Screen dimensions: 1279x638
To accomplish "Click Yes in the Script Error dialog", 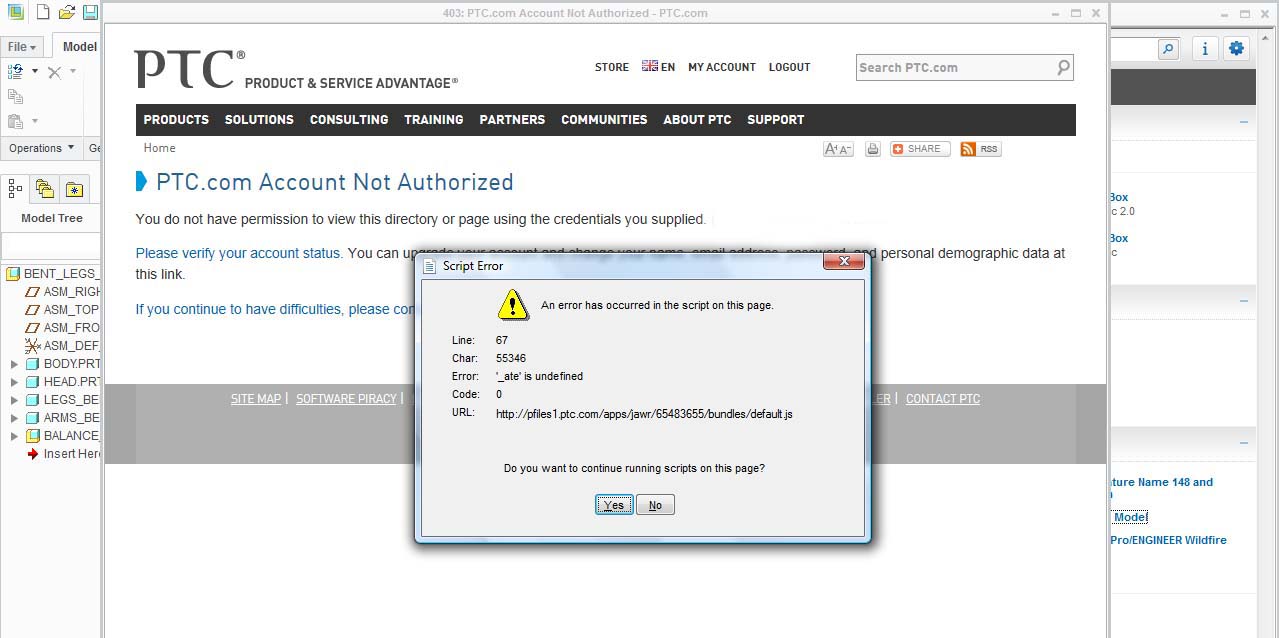I will pos(614,505).
